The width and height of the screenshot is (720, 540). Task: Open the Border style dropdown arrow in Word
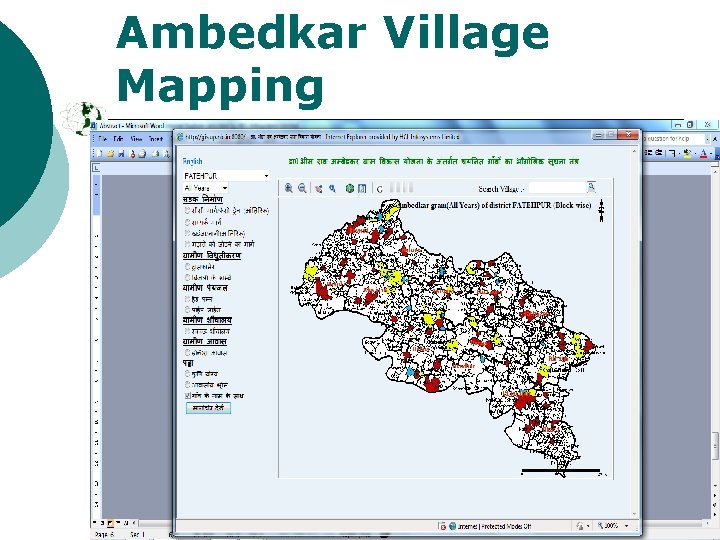tap(679, 154)
